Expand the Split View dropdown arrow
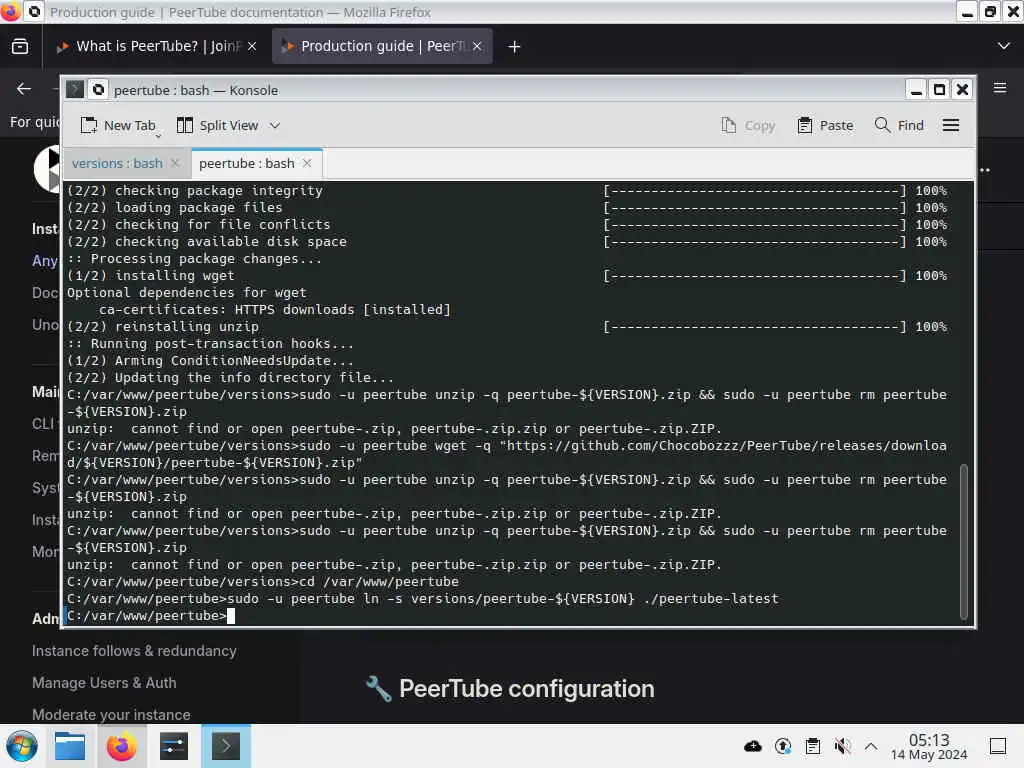Image resolution: width=1024 pixels, height=768 pixels. tap(275, 125)
